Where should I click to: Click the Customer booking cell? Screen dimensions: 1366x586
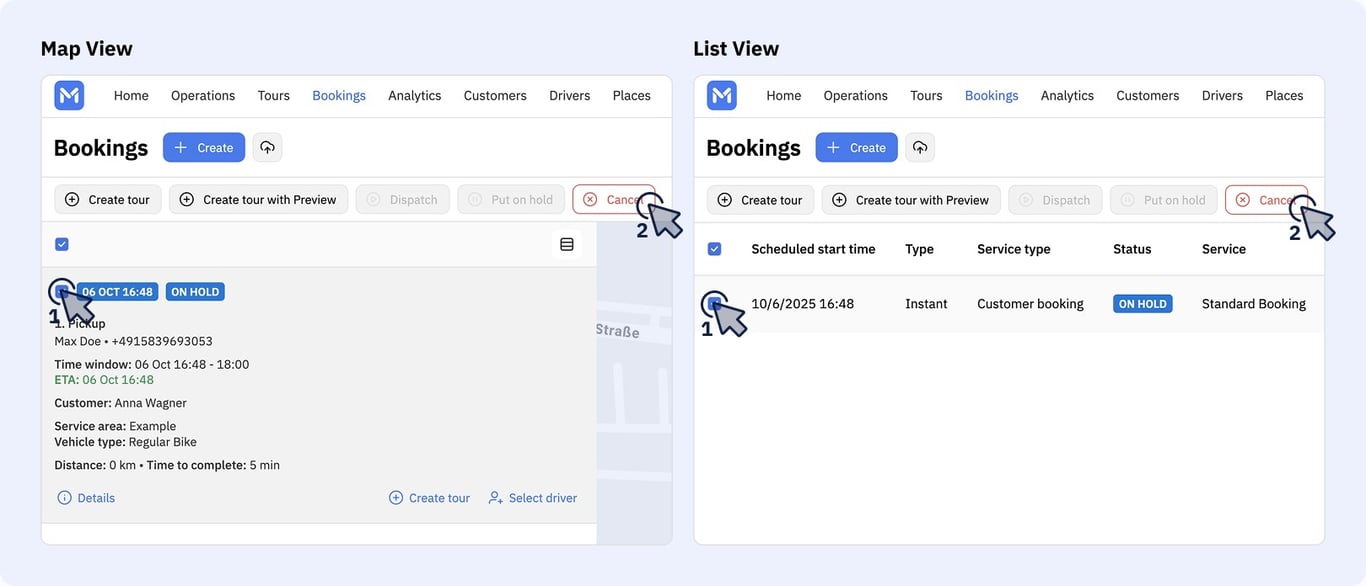(1030, 304)
